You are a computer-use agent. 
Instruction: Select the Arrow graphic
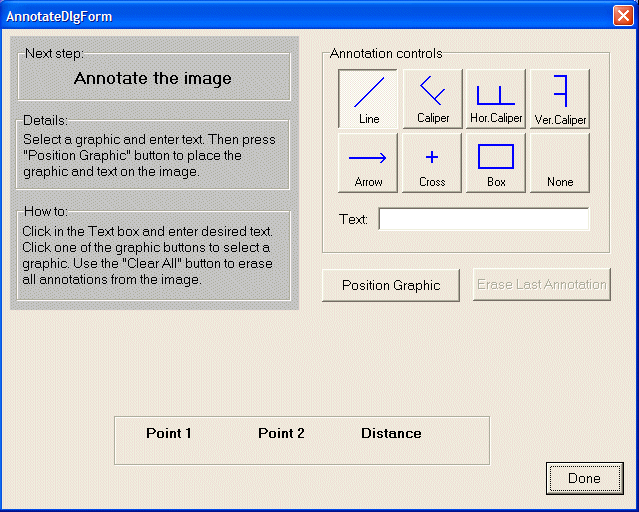point(368,162)
